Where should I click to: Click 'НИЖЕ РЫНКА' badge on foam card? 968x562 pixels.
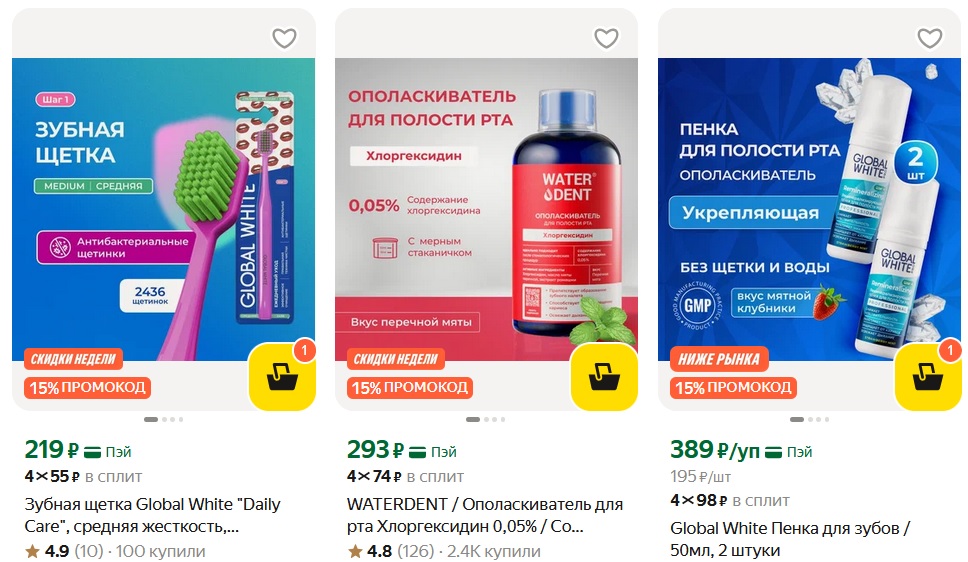[719, 359]
